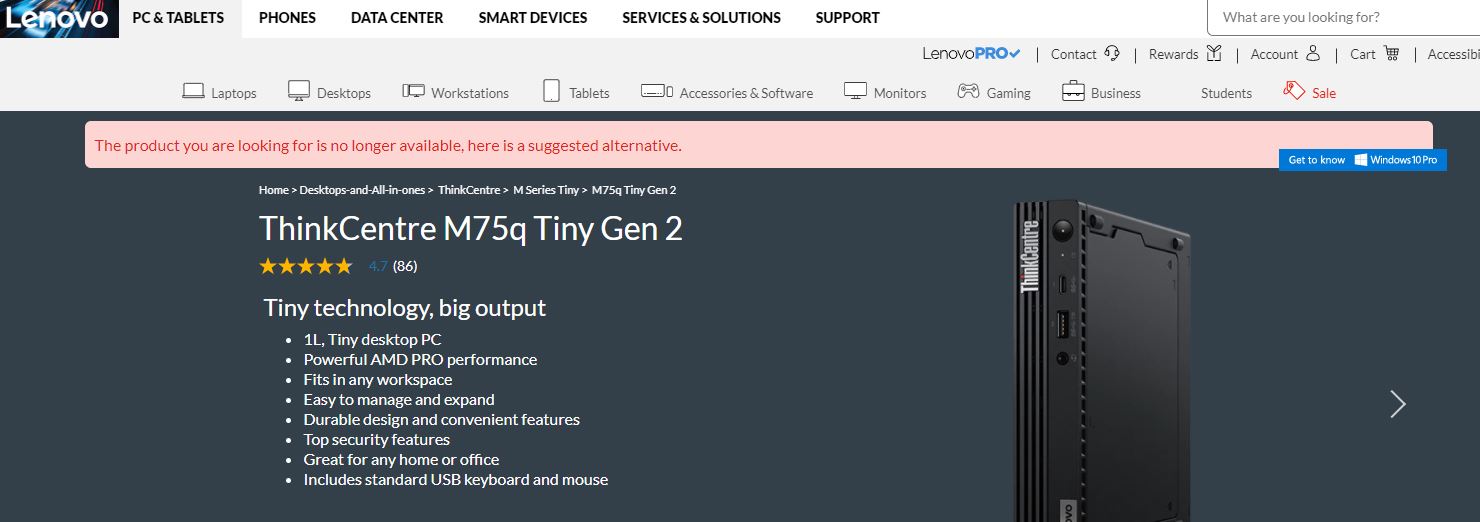Click the Support menu item
Viewport: 1480px width, 522px height.
[847, 18]
